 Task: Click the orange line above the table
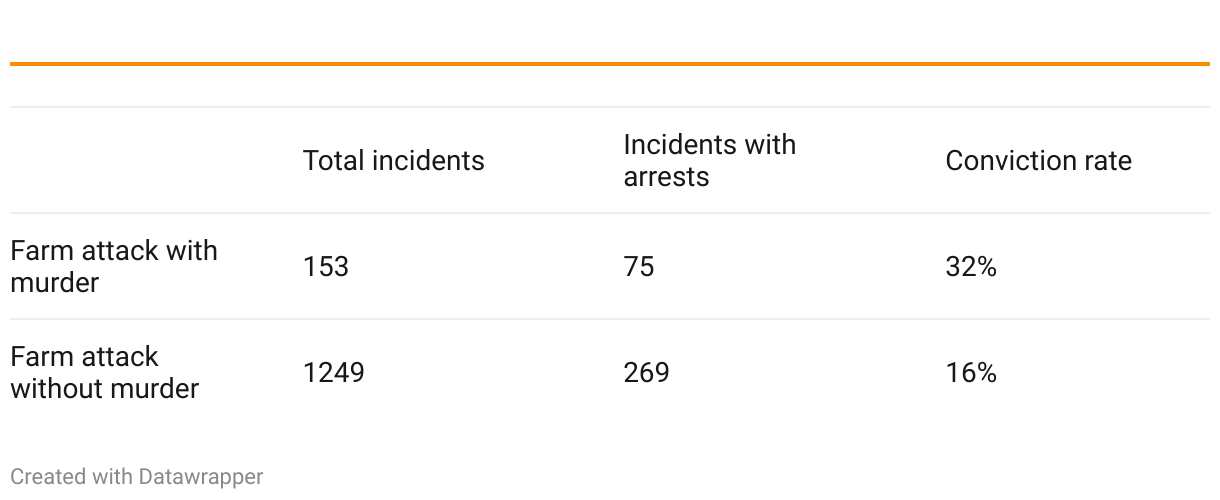(x=610, y=64)
